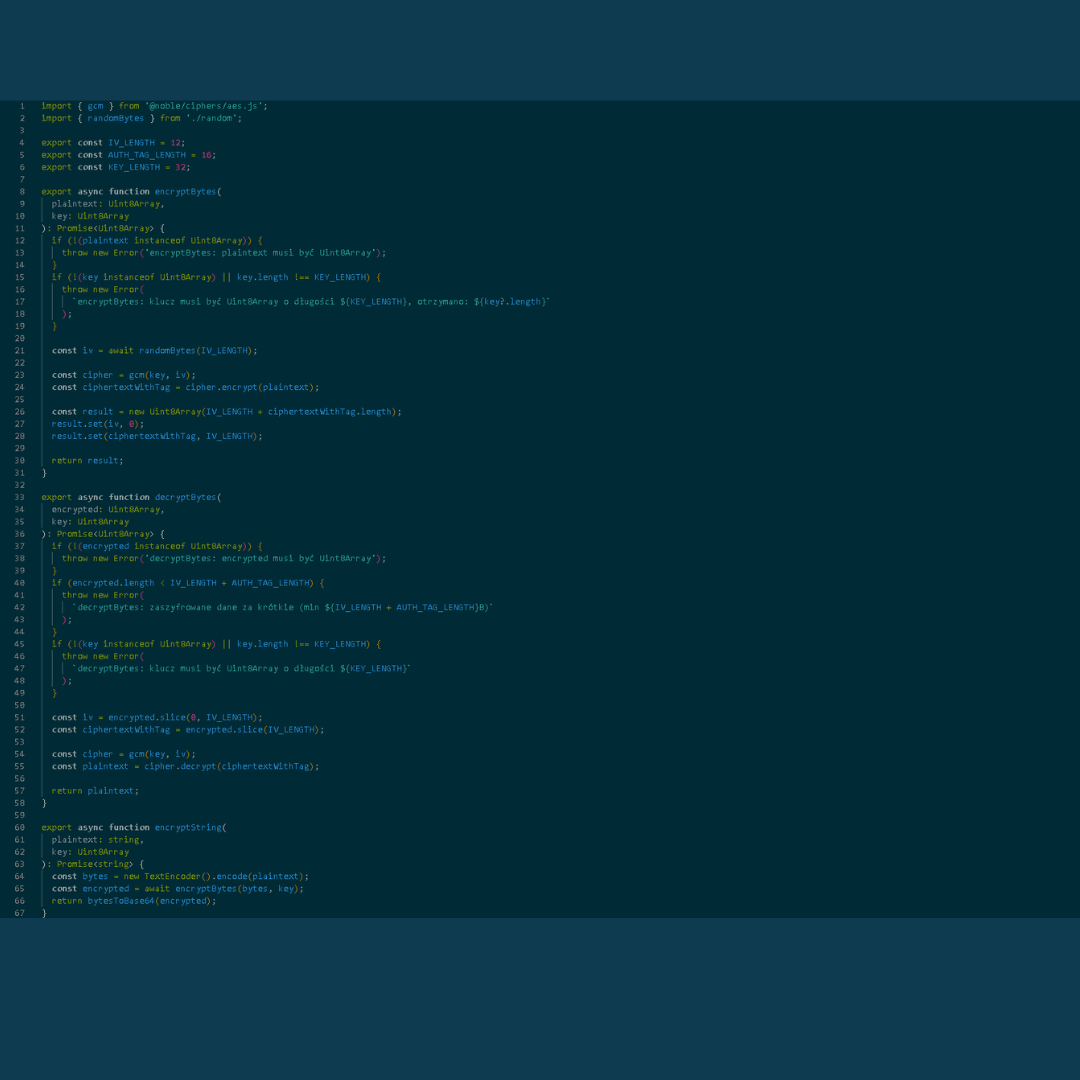Click encryptBytes function name on line 8
The height and width of the screenshot is (1080, 1080).
185,191
